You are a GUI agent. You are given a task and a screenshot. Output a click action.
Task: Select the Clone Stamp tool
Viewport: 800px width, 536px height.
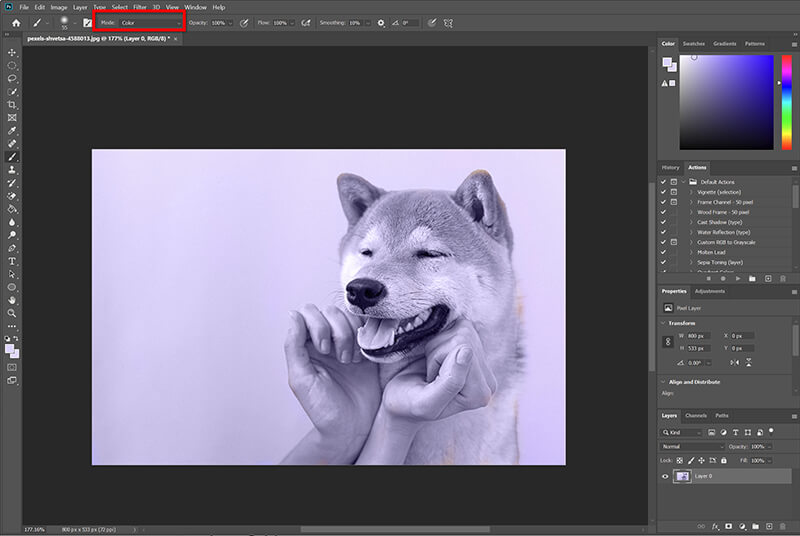click(x=12, y=170)
